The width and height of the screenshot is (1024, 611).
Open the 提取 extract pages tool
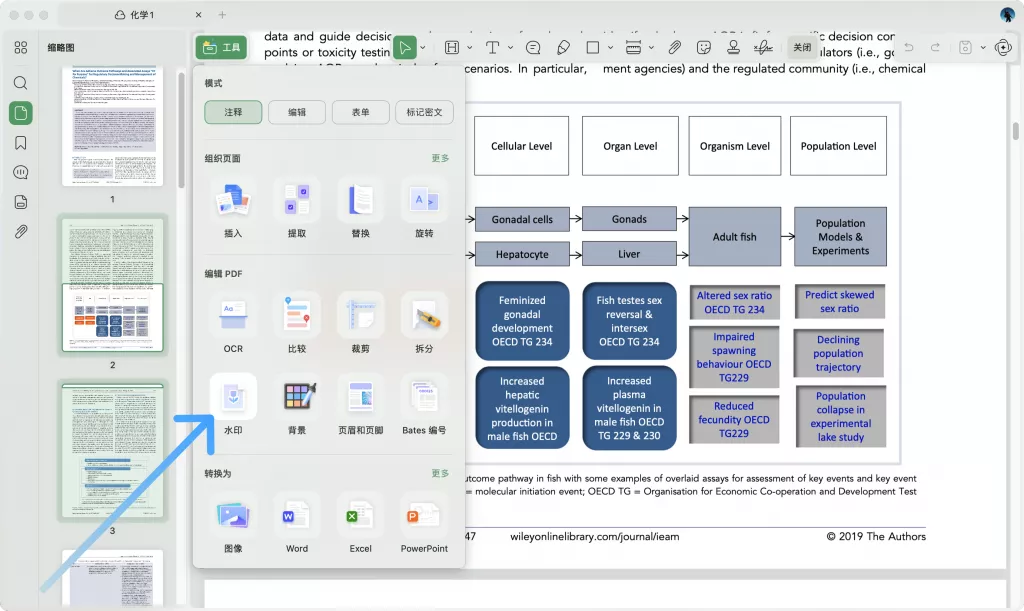pos(296,209)
